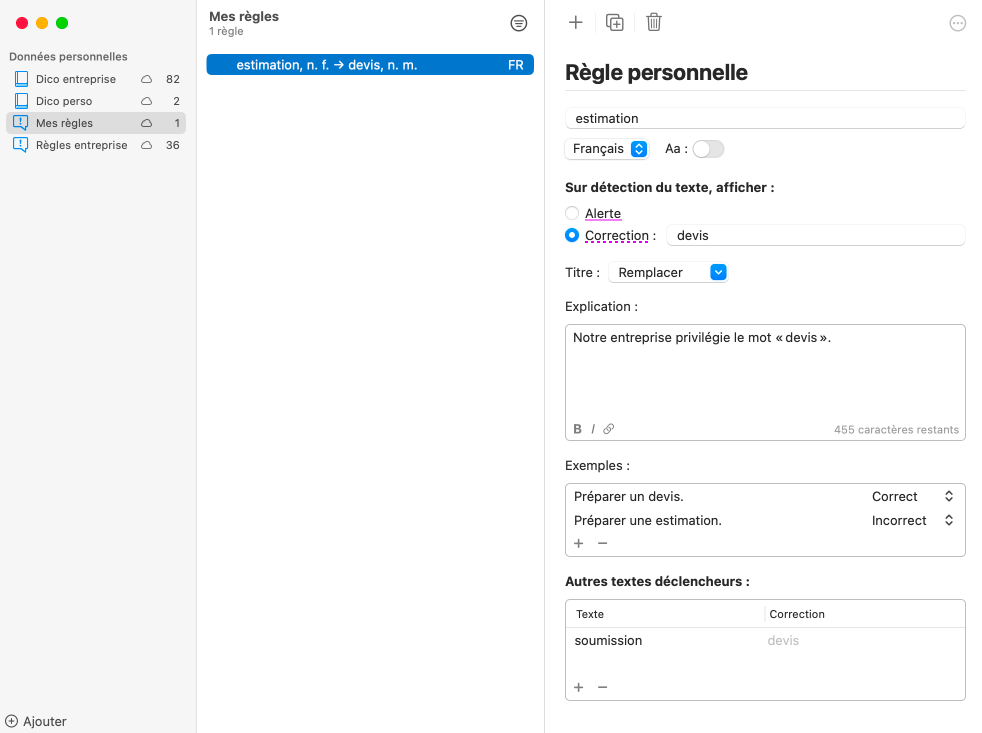Select the Alerte radio button

(x=572, y=213)
